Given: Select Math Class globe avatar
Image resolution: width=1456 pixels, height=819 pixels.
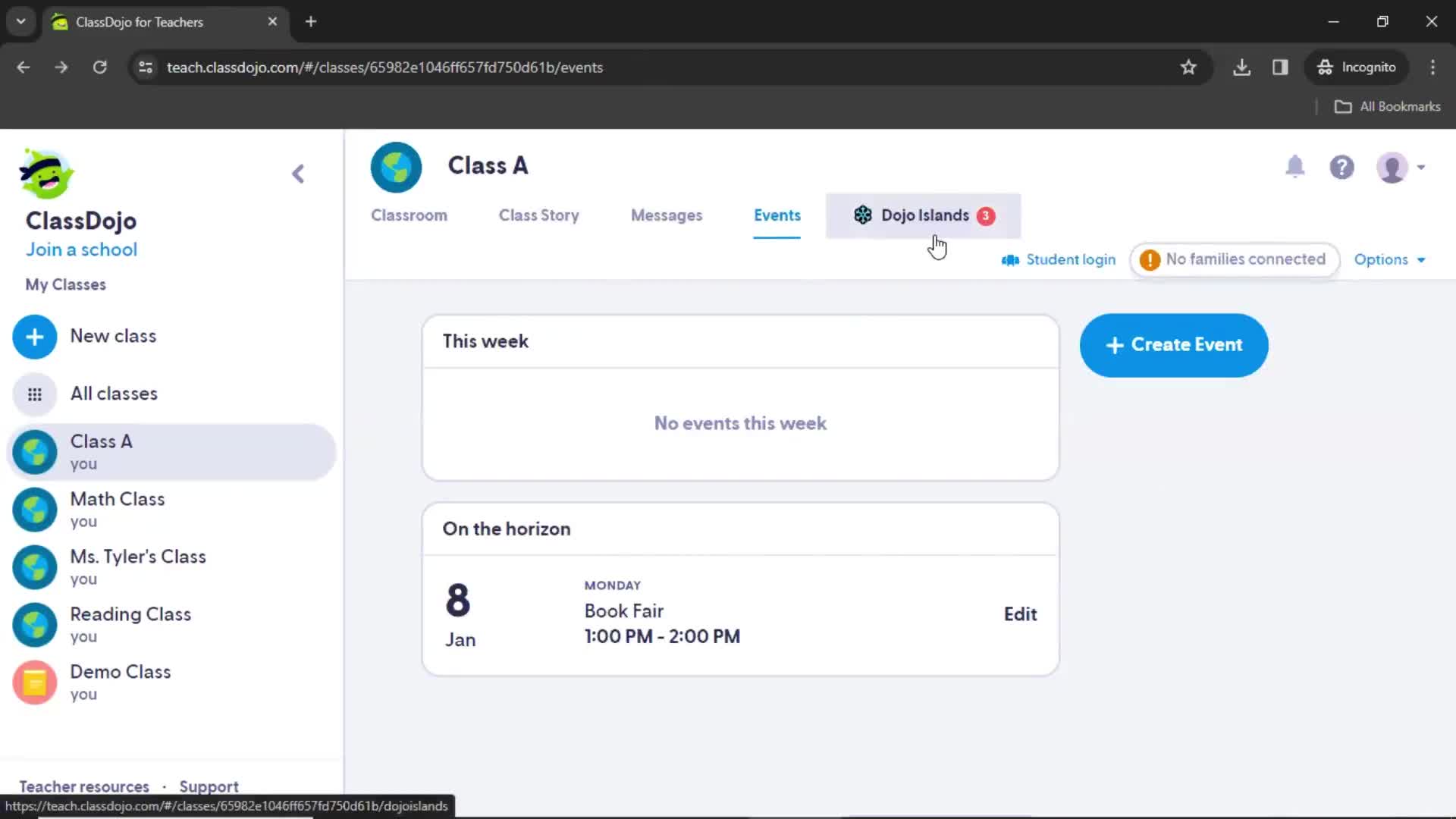Looking at the screenshot, I should click(35, 510).
